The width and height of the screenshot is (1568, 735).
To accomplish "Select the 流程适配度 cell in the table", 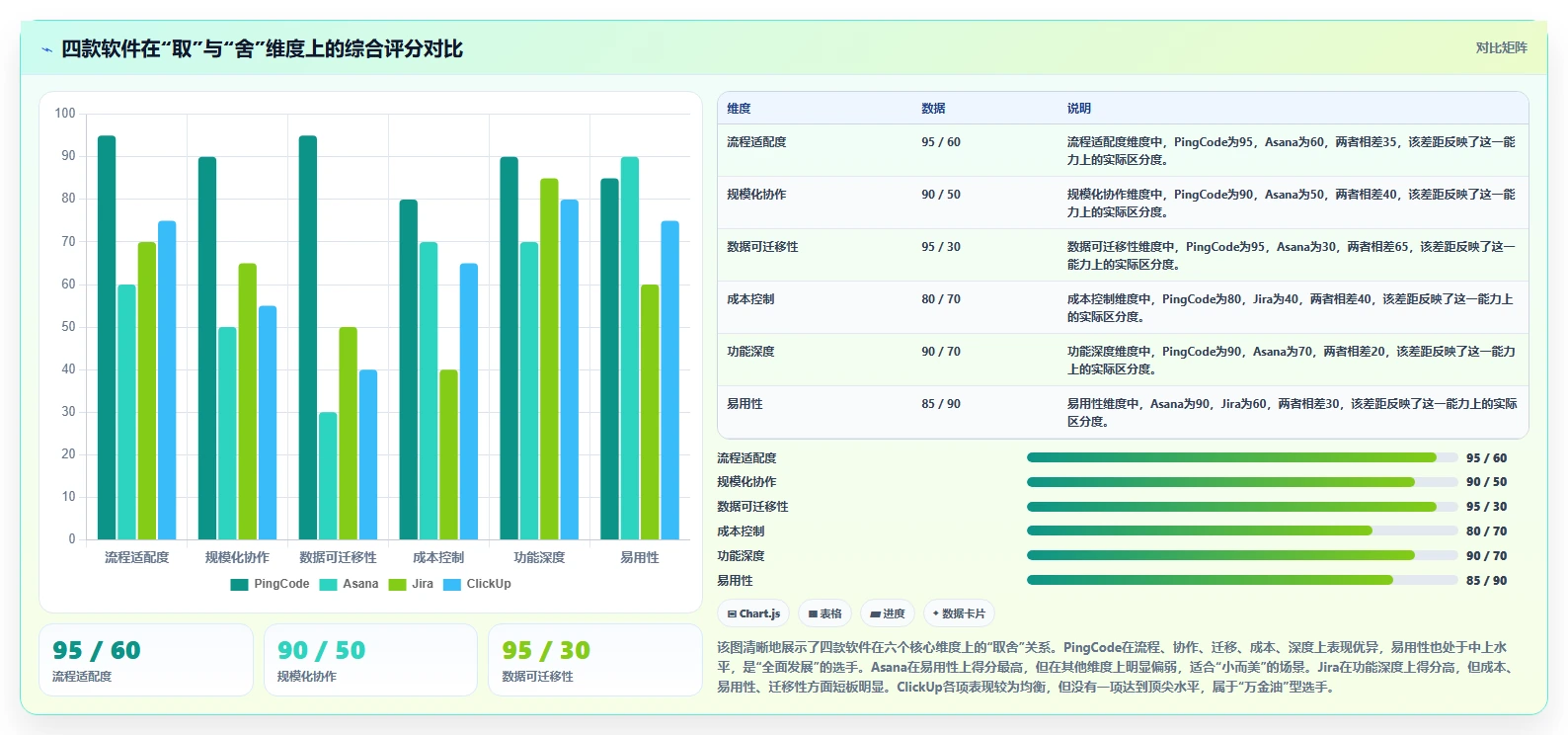I will pos(756,142).
